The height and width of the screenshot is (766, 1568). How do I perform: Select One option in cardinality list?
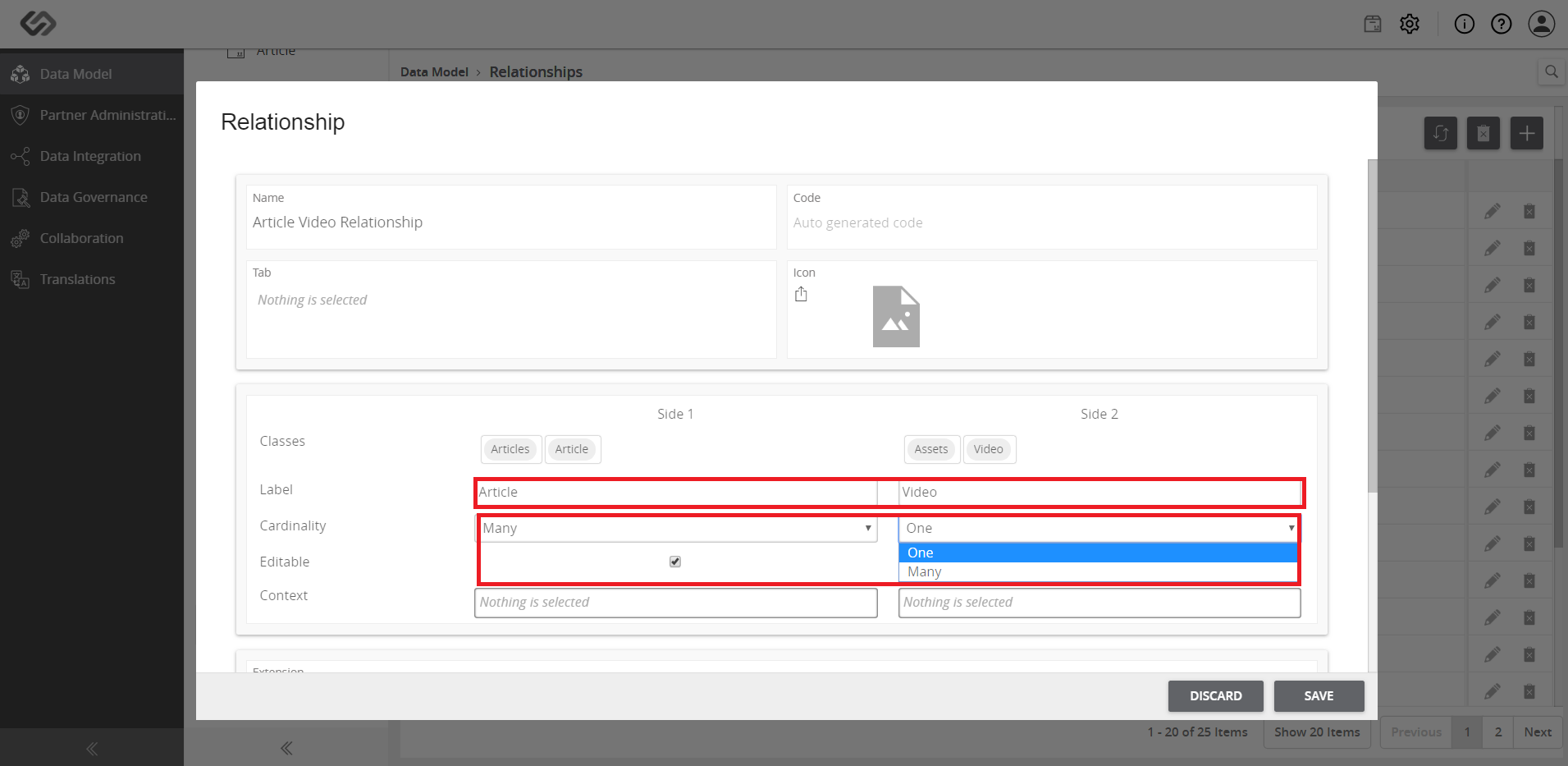(1098, 553)
